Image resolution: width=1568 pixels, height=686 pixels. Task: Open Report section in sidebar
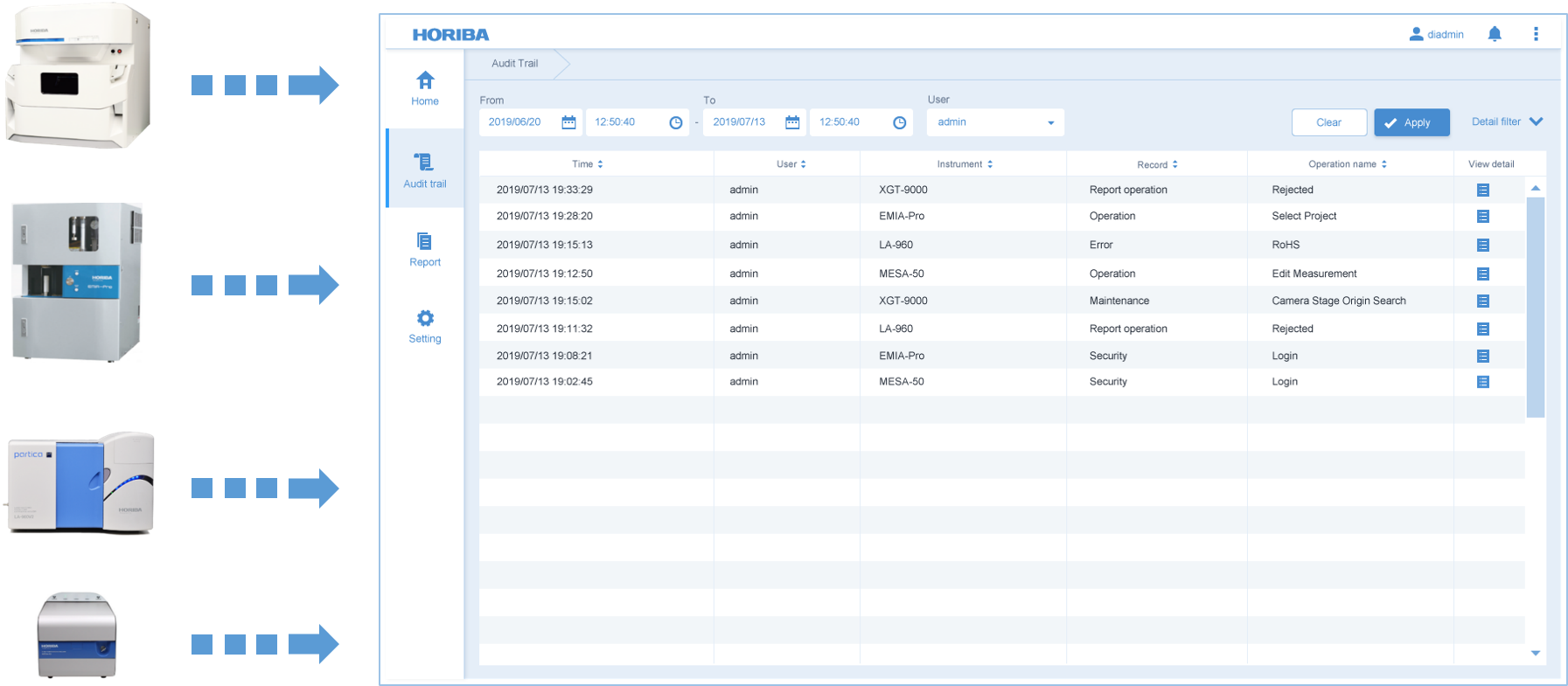425,250
